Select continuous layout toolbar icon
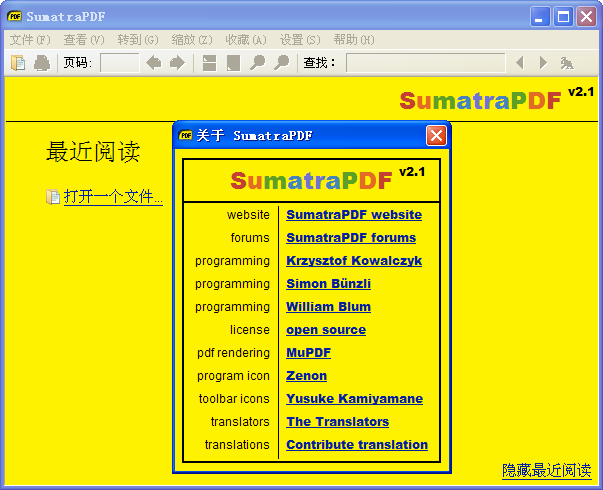The width and height of the screenshot is (603, 490). [210, 63]
